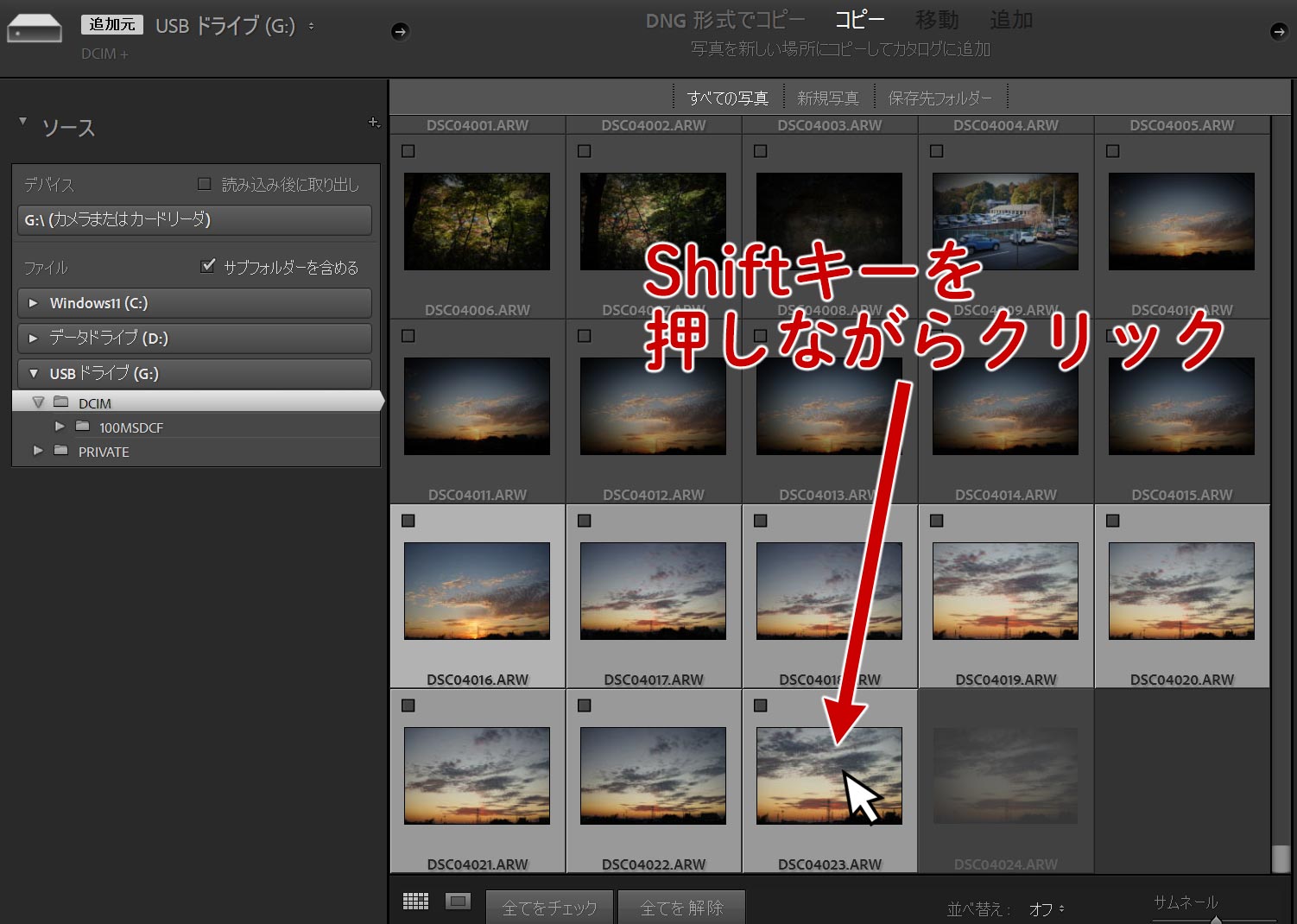Click the source drive icon at top left
Viewport: 1297px width, 924px height.
[x=35, y=29]
